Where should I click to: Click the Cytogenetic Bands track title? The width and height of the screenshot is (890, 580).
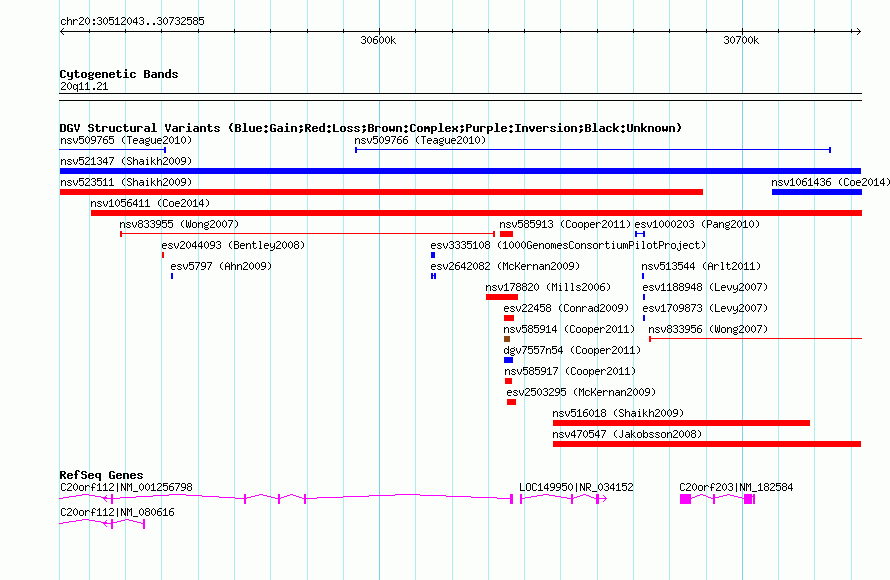click(x=119, y=74)
